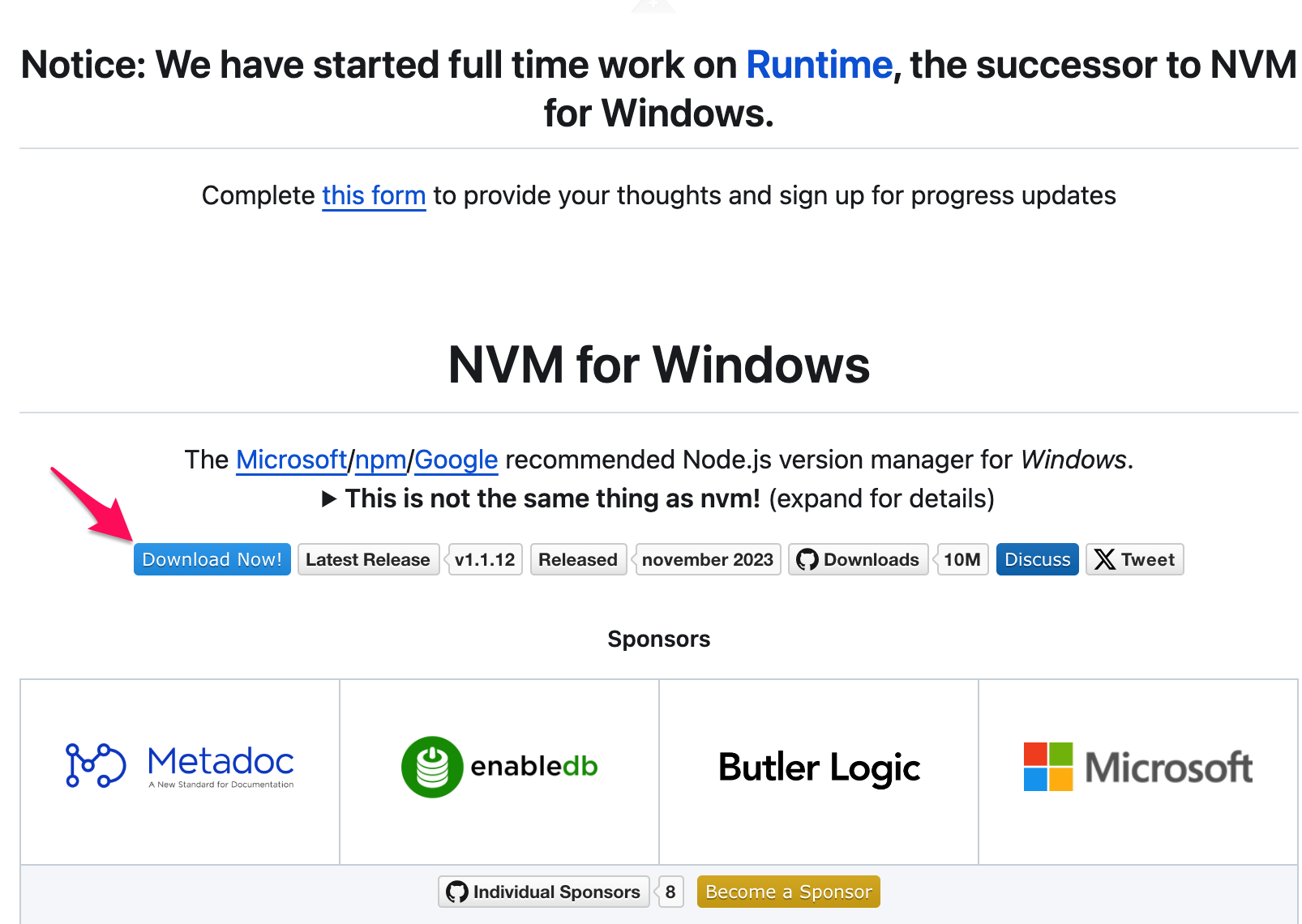This screenshot has height=924, width=1302.
Task: Open the 'this form' link
Action: point(374,195)
